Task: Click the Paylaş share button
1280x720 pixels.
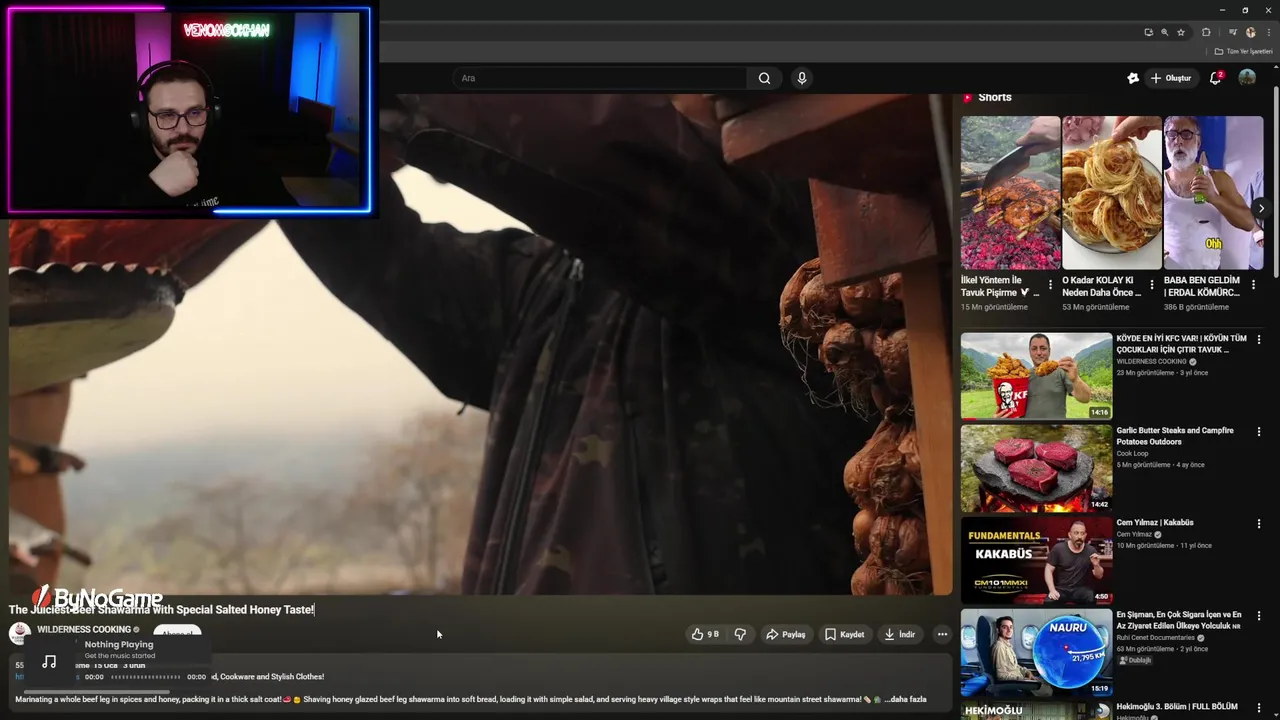Action: click(x=785, y=634)
